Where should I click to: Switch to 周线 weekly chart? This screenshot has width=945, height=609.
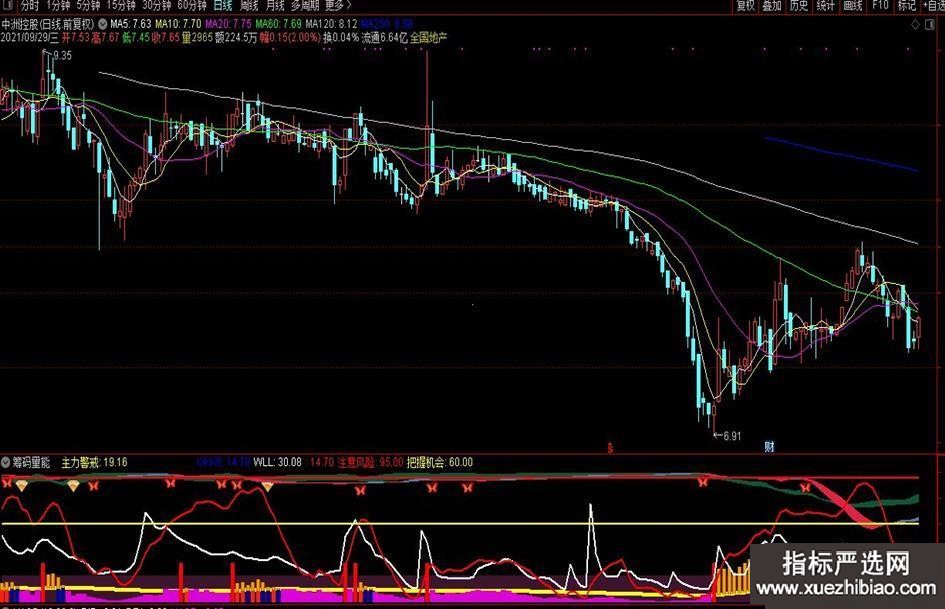point(249,6)
